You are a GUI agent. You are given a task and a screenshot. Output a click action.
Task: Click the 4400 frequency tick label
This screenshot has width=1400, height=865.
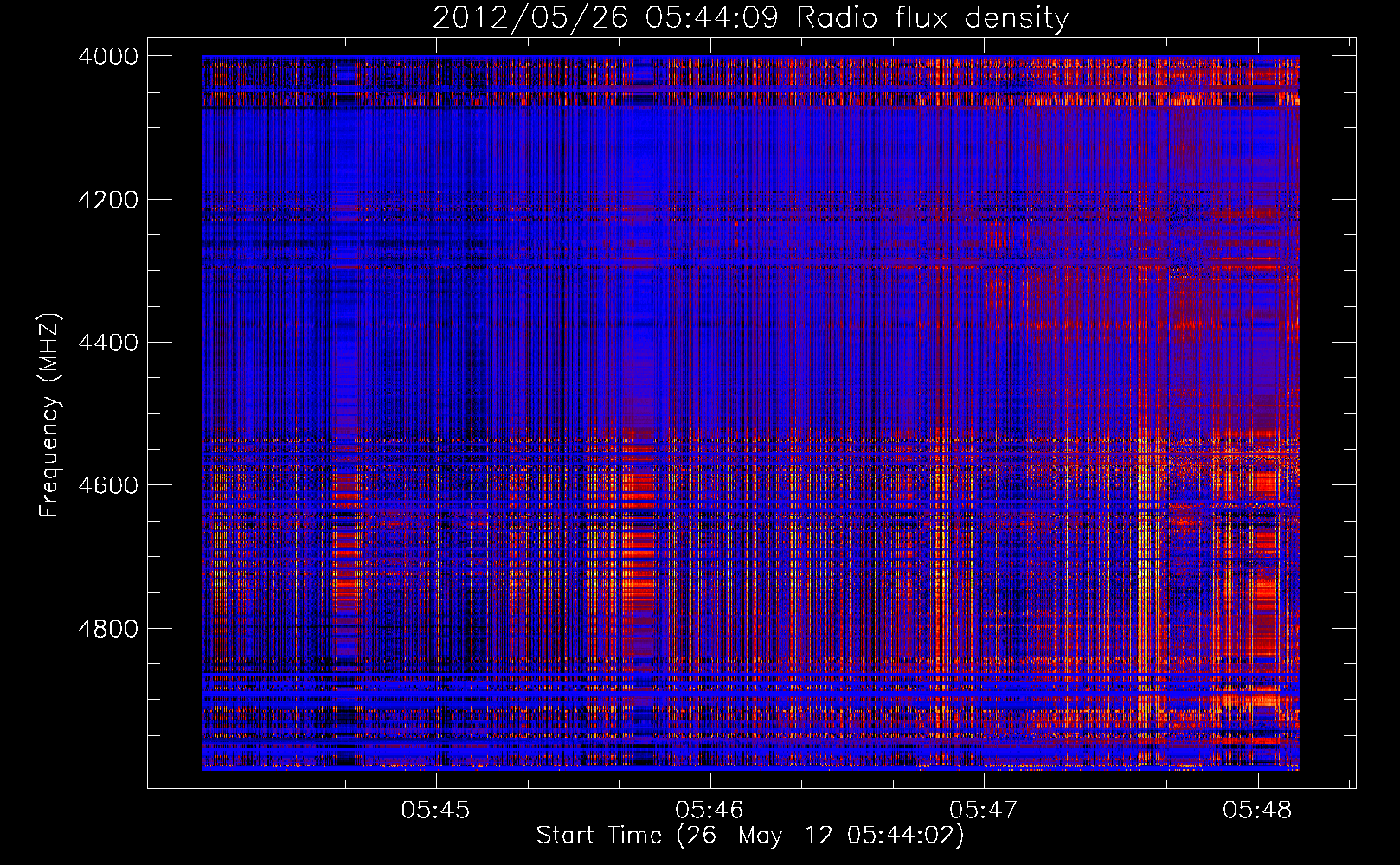point(108,343)
